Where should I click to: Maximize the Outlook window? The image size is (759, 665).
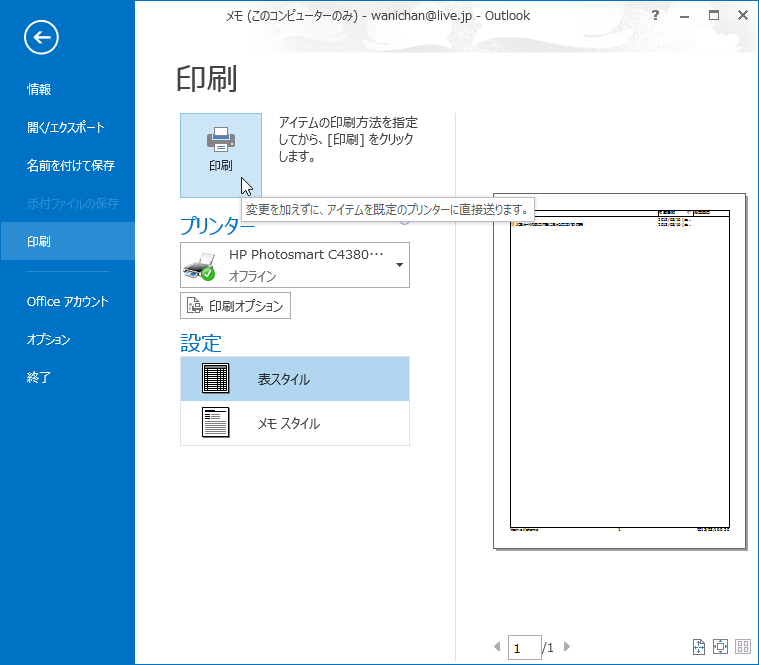coord(713,15)
